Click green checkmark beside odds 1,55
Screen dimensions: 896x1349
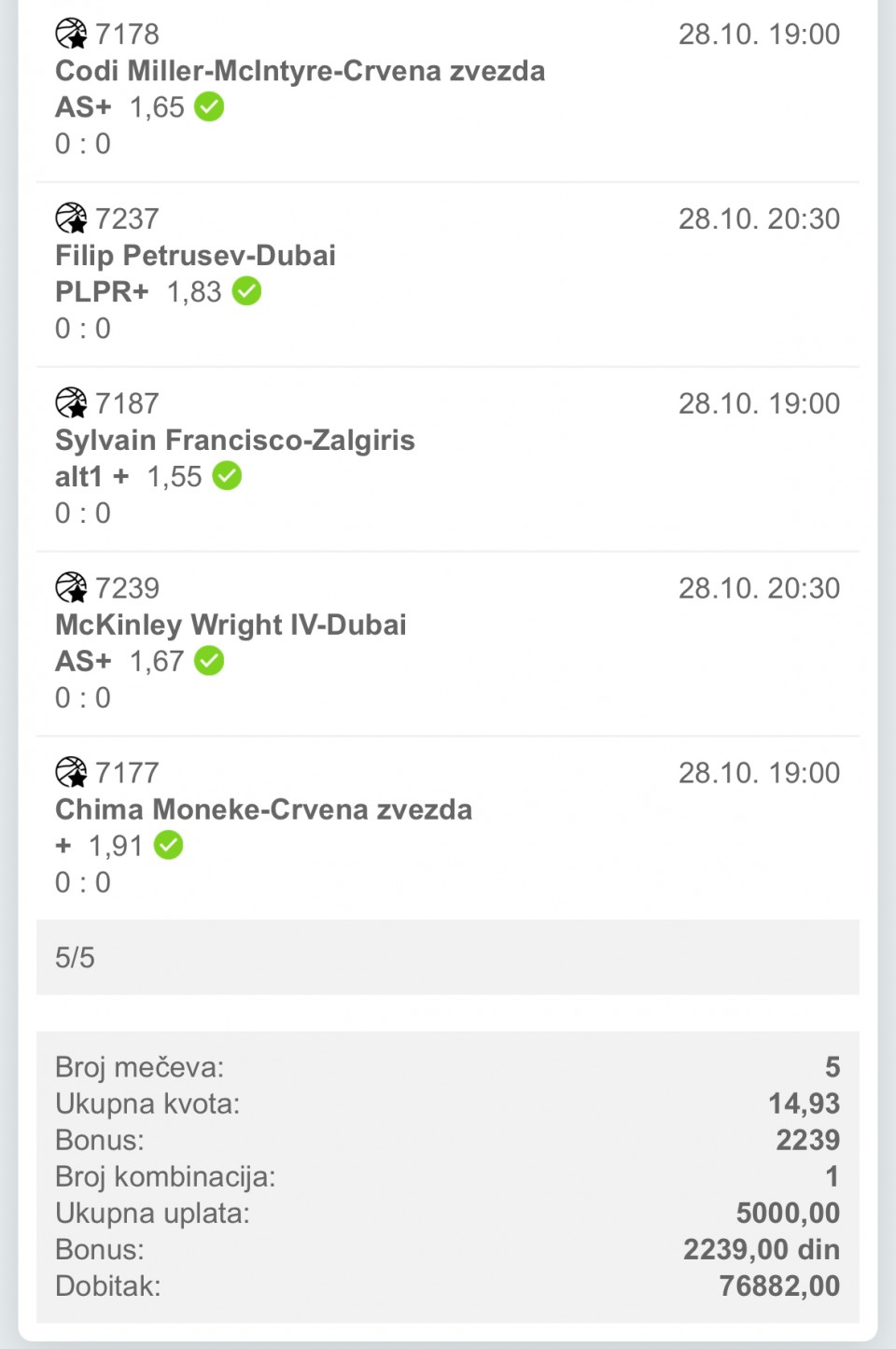tap(227, 476)
